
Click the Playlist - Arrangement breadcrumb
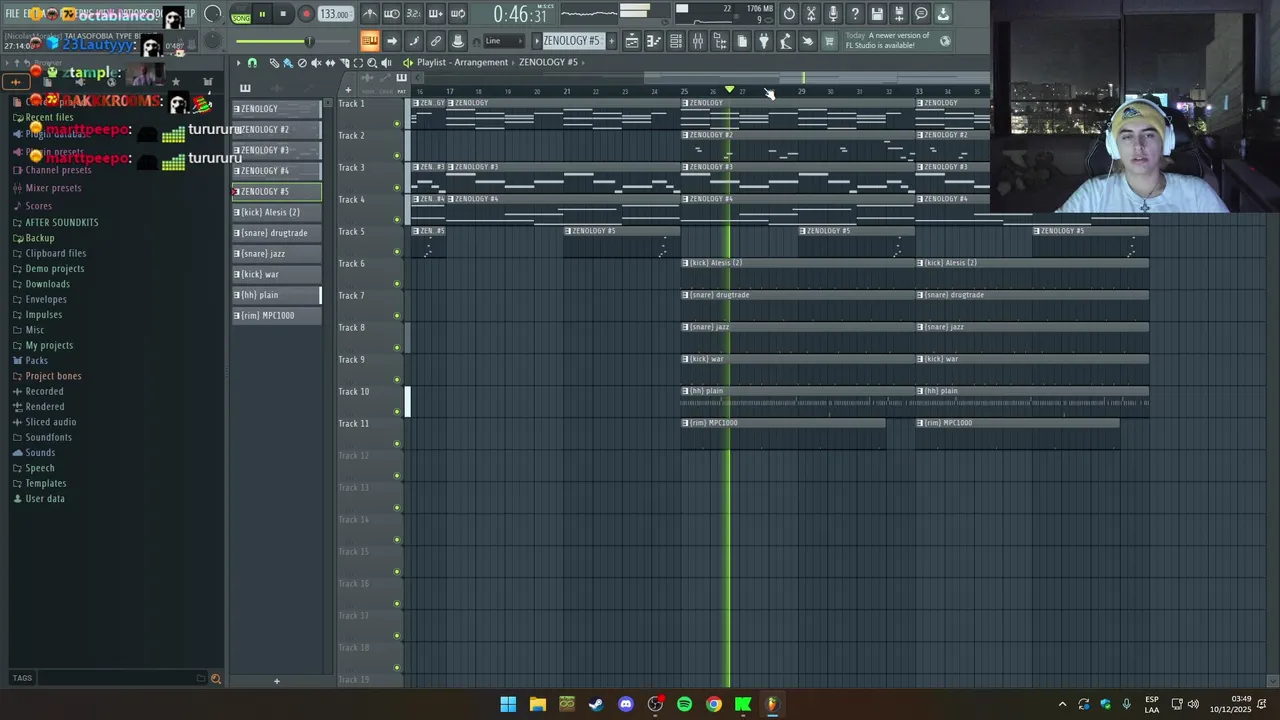click(462, 63)
